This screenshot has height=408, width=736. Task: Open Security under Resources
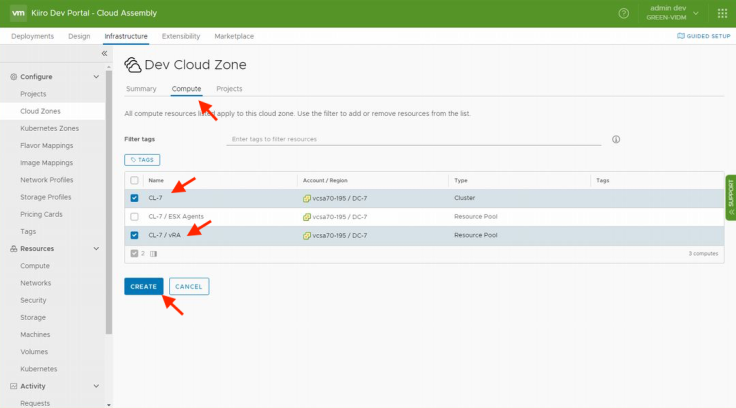point(33,300)
